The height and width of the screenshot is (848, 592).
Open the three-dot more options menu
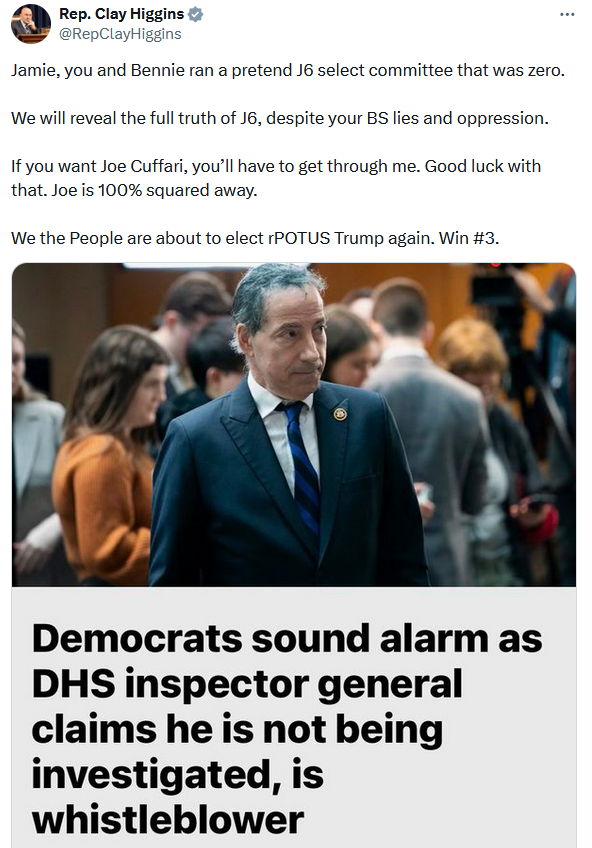point(567,14)
